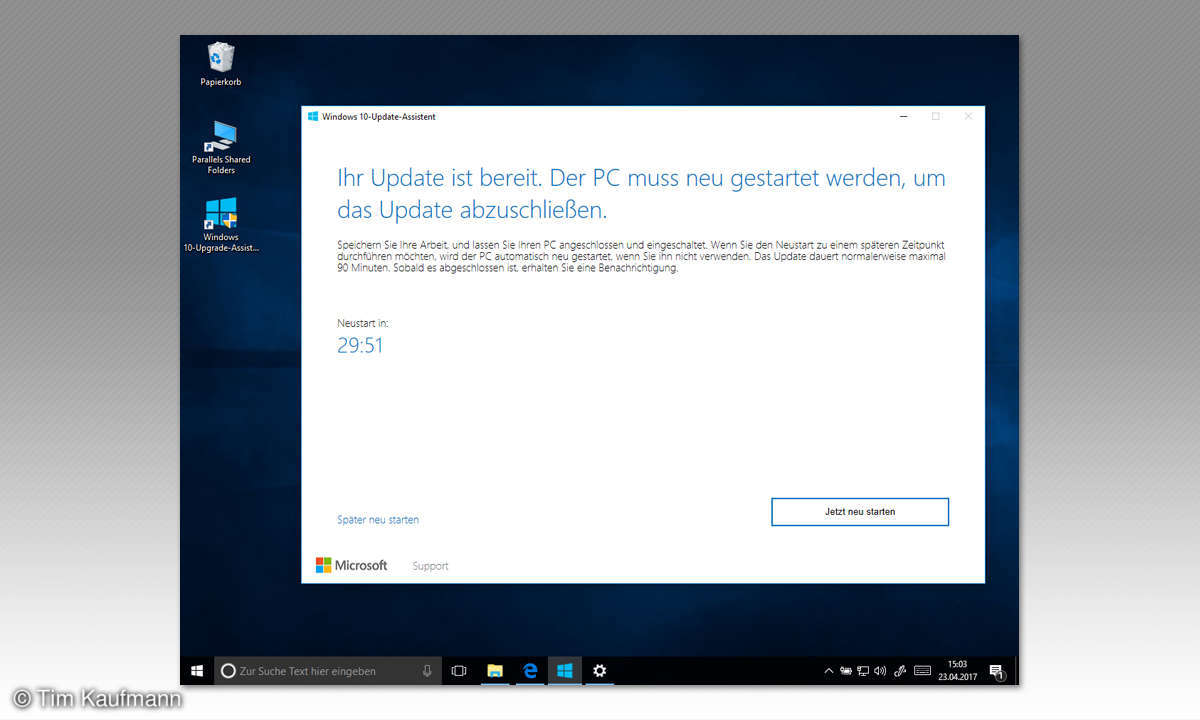This screenshot has height=720, width=1200.
Task: Close the Update-Assistent window
Action: point(968,117)
